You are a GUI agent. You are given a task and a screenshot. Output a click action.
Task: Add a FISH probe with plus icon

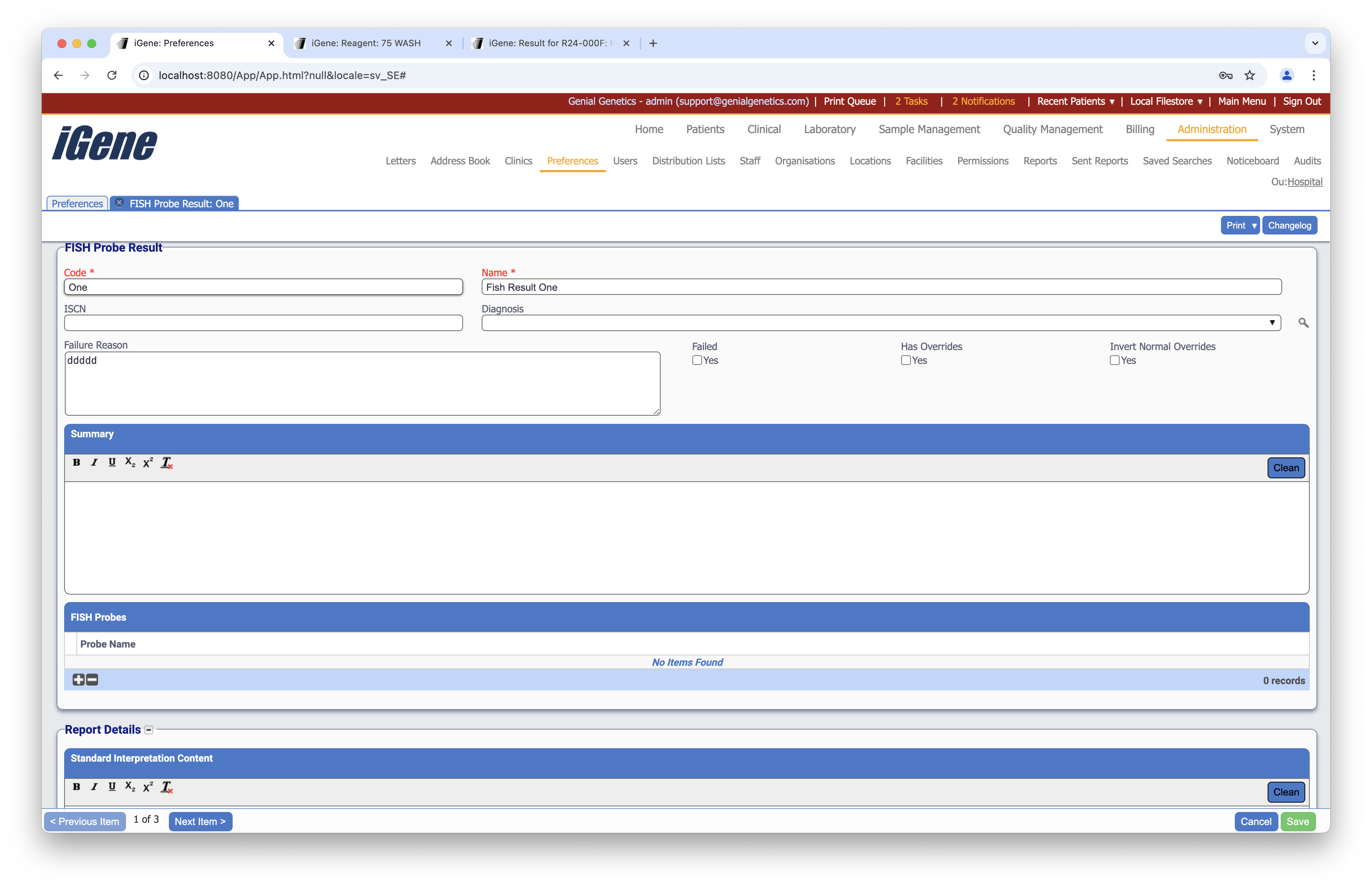point(78,680)
